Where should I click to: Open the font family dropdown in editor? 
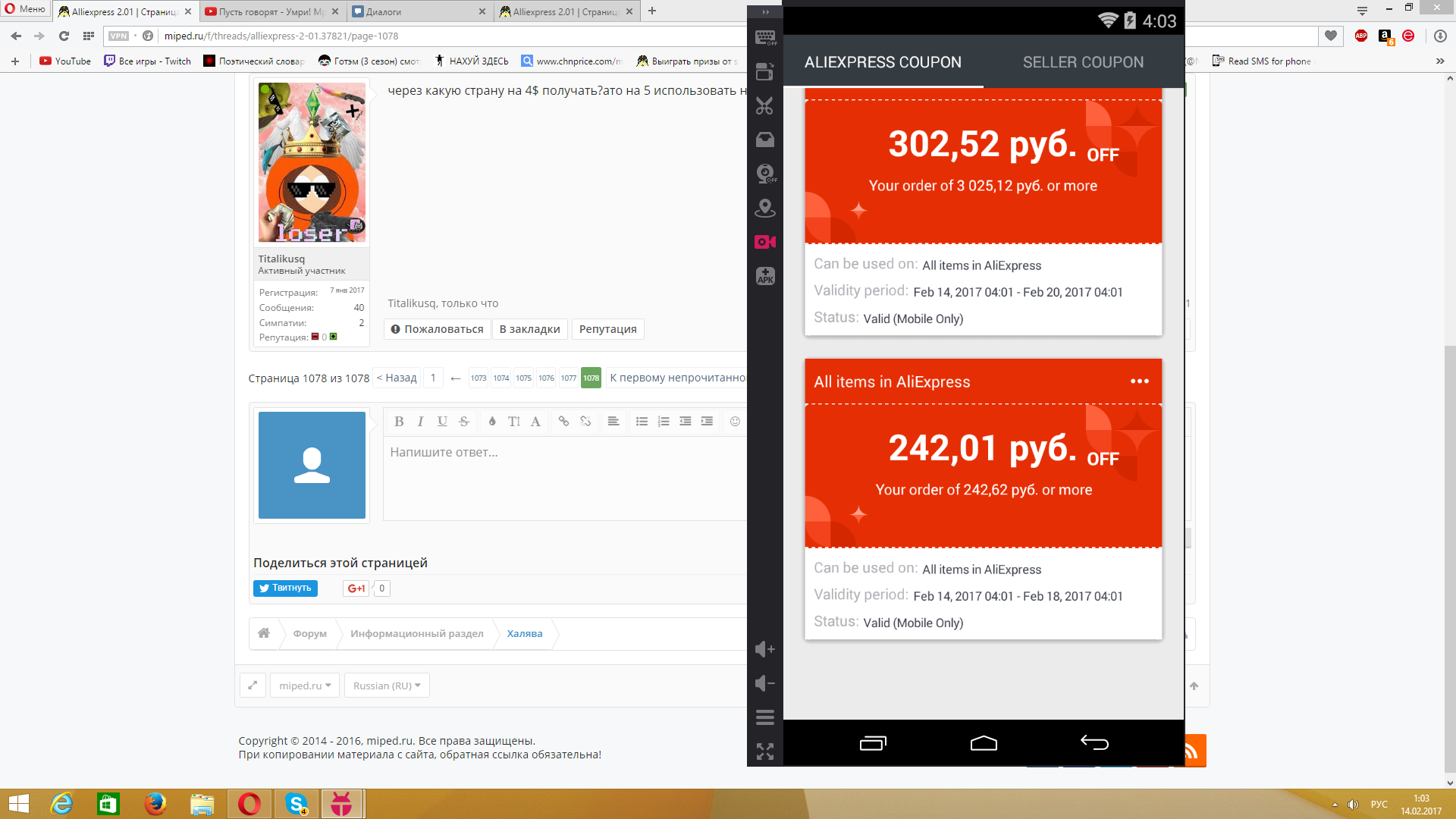[x=535, y=422]
